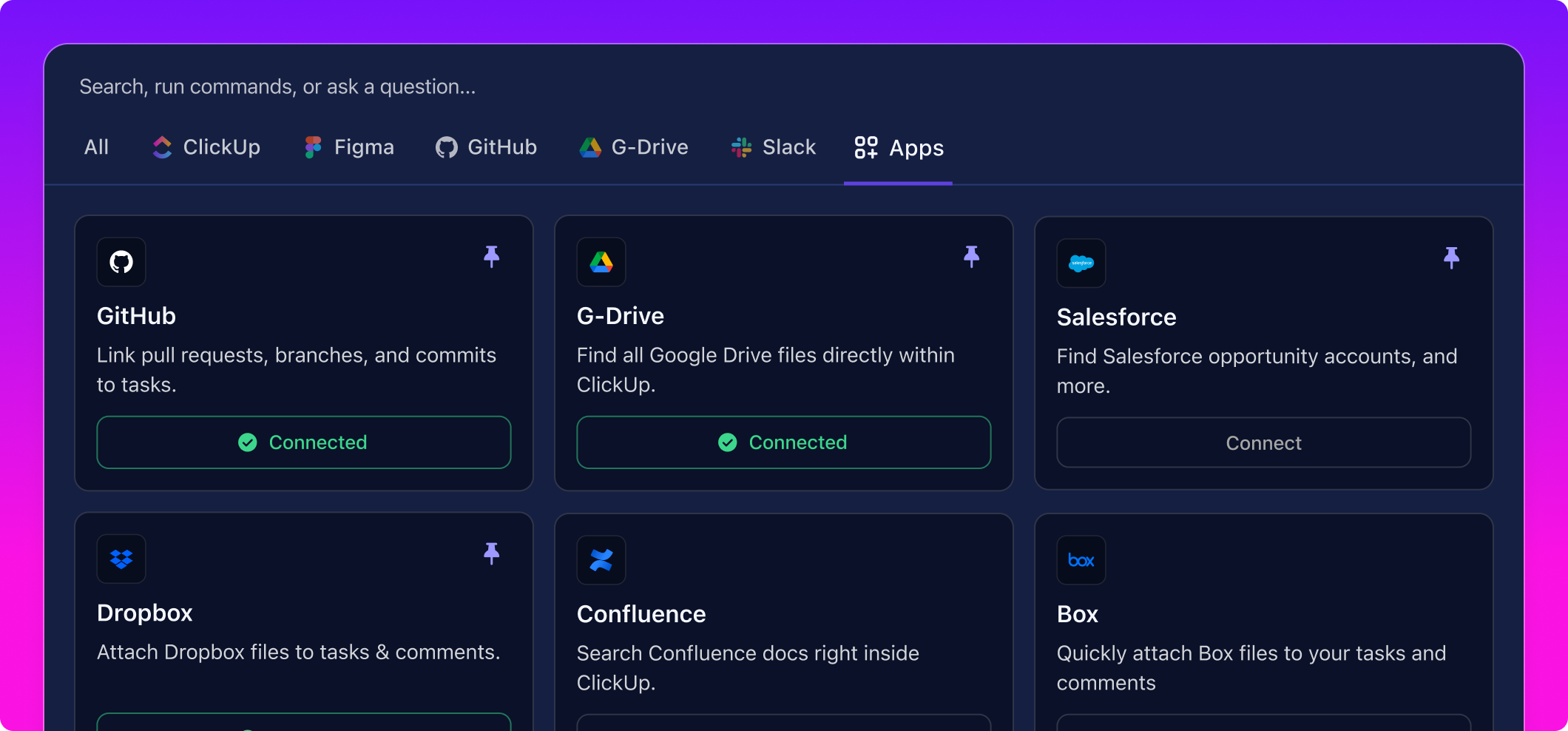Image resolution: width=1568 pixels, height=731 pixels.
Task: Open the Apps tab
Action: coord(899,148)
